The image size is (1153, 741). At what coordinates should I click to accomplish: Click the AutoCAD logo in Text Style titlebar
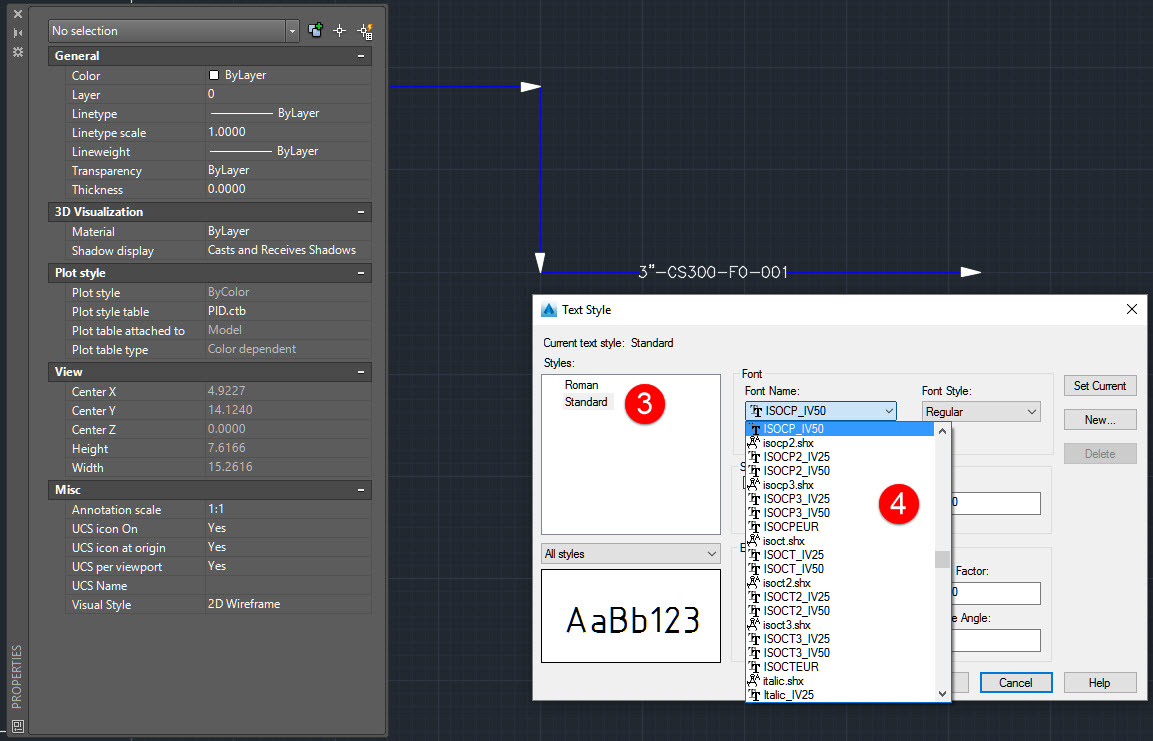[x=548, y=310]
